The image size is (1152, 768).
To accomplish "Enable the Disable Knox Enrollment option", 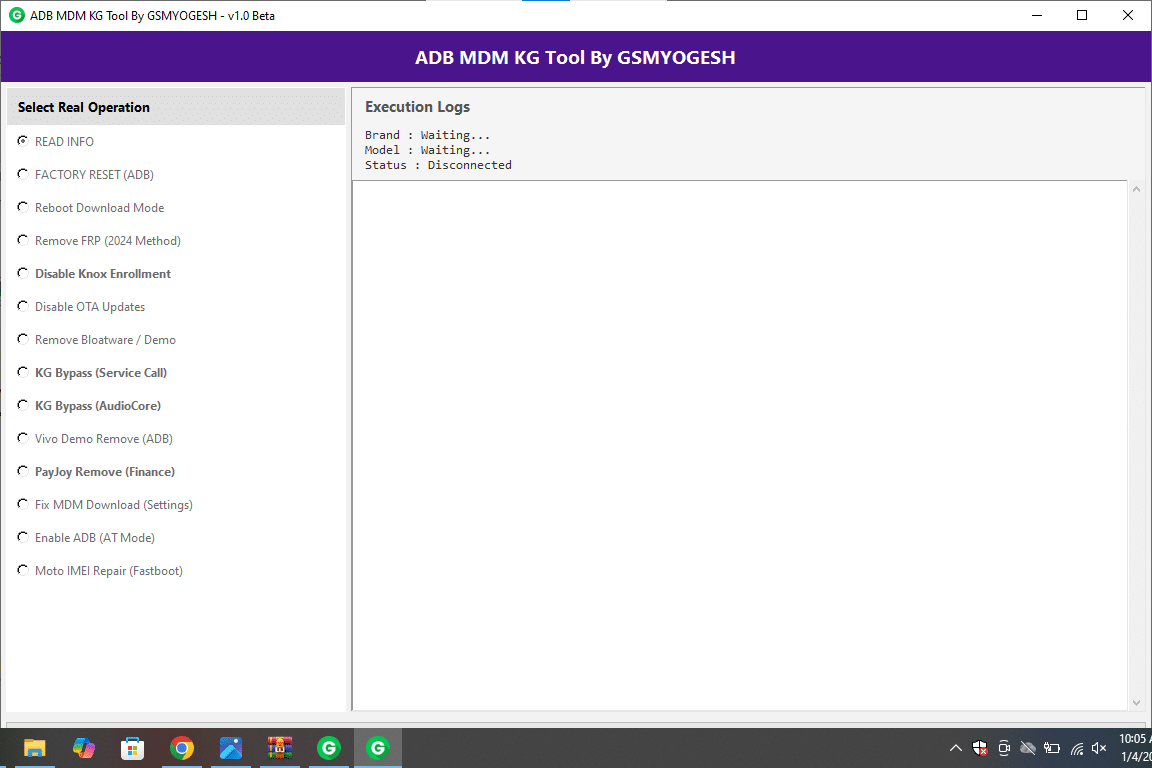I will (x=22, y=273).
